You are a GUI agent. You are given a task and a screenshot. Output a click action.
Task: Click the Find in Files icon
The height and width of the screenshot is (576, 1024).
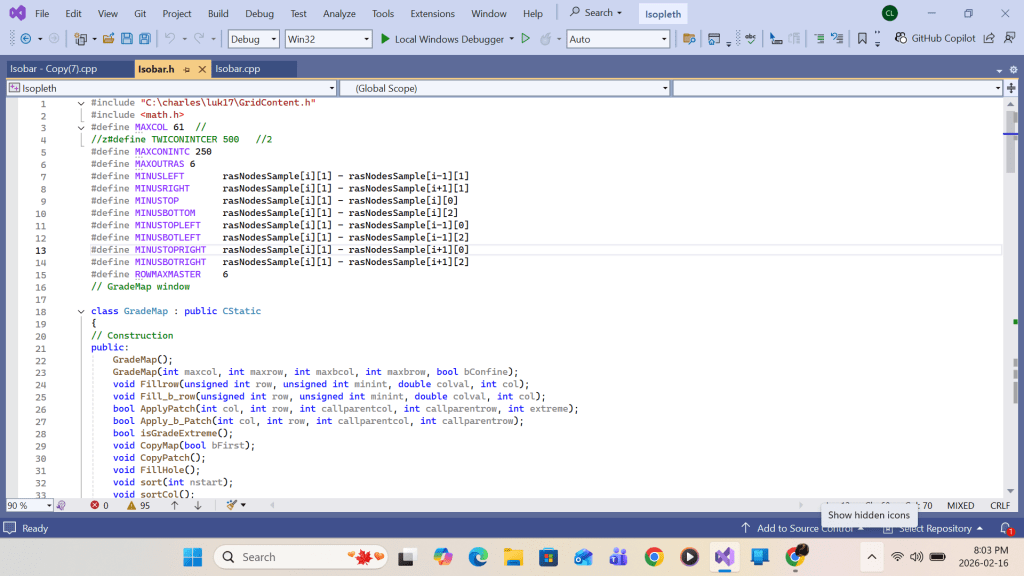click(688, 39)
